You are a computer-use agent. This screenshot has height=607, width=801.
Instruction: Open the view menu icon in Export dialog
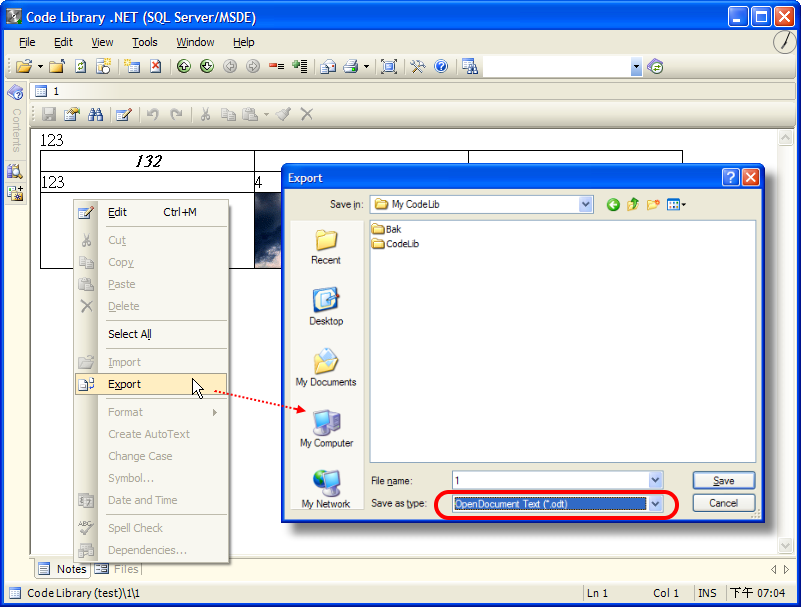tap(676, 205)
